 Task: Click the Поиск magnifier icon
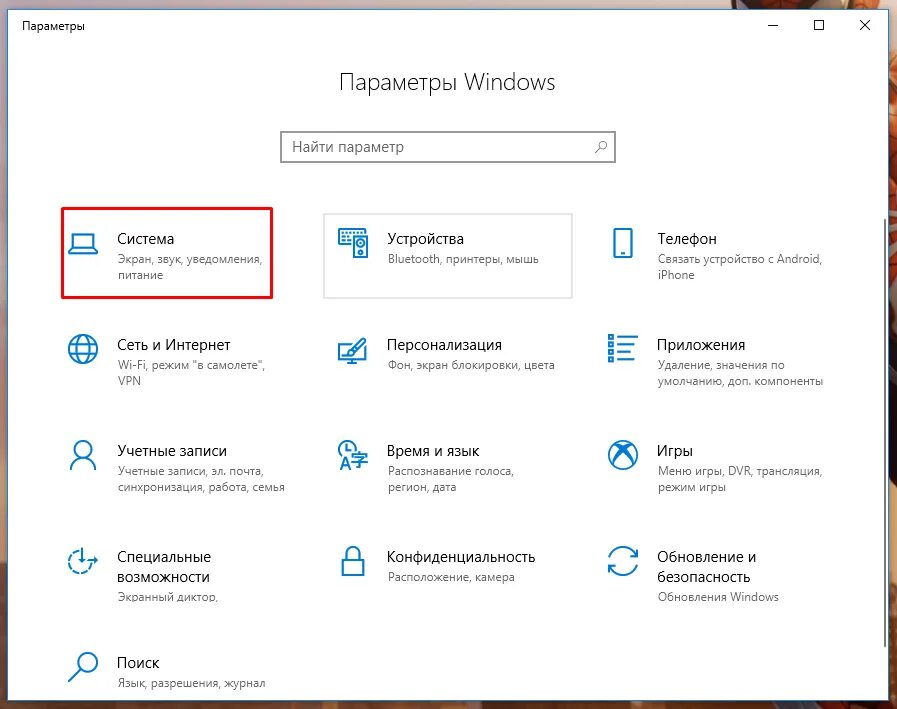pos(83,667)
